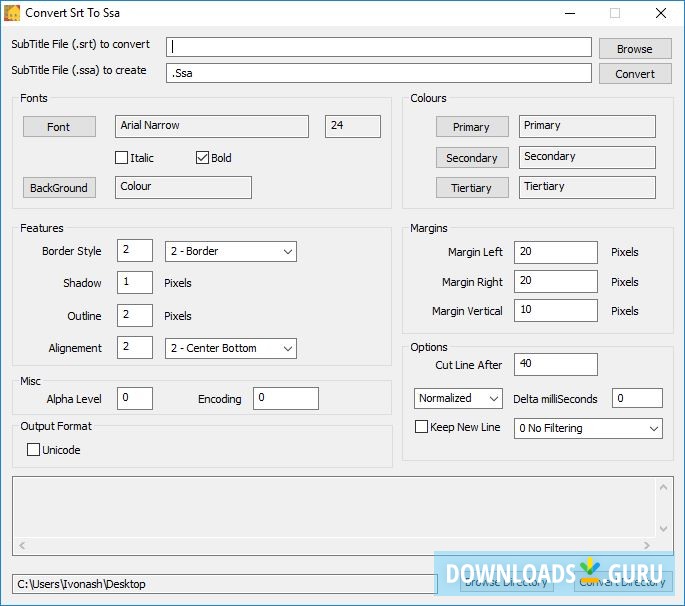
Task: Click the .ssa file to create field
Action: click(379, 73)
